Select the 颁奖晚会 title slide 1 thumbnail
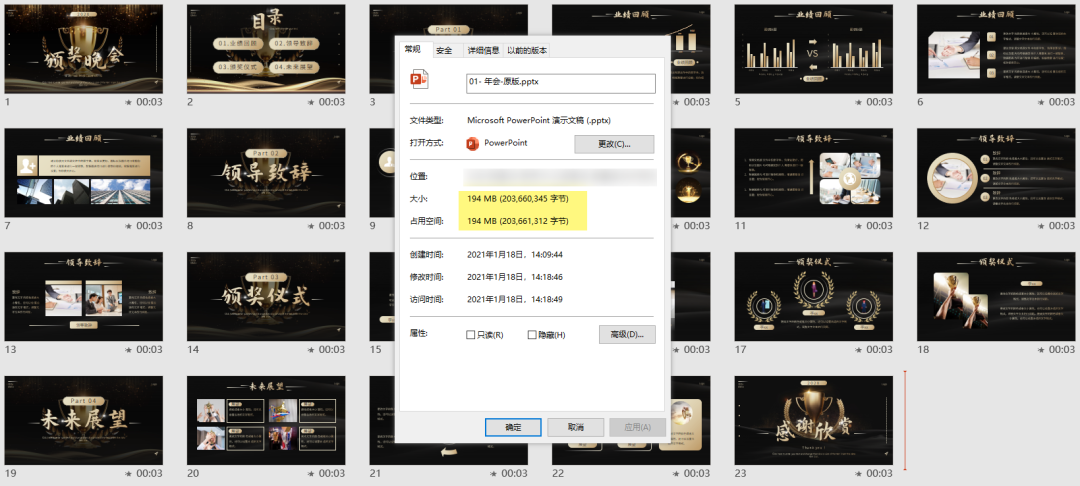This screenshot has width=1080, height=486. coord(84,49)
